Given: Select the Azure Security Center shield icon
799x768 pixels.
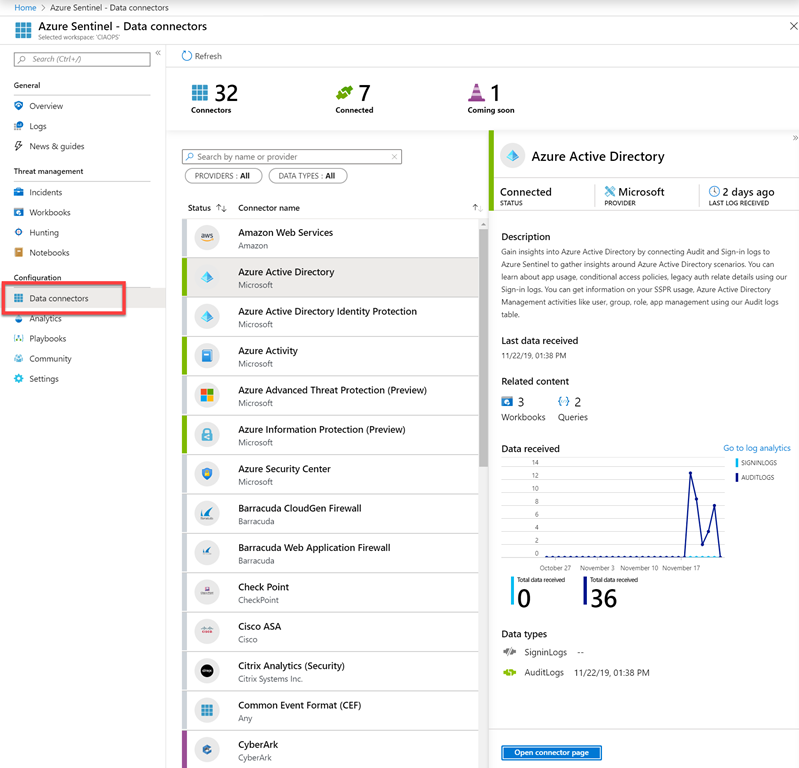Looking at the screenshot, I should coord(207,474).
